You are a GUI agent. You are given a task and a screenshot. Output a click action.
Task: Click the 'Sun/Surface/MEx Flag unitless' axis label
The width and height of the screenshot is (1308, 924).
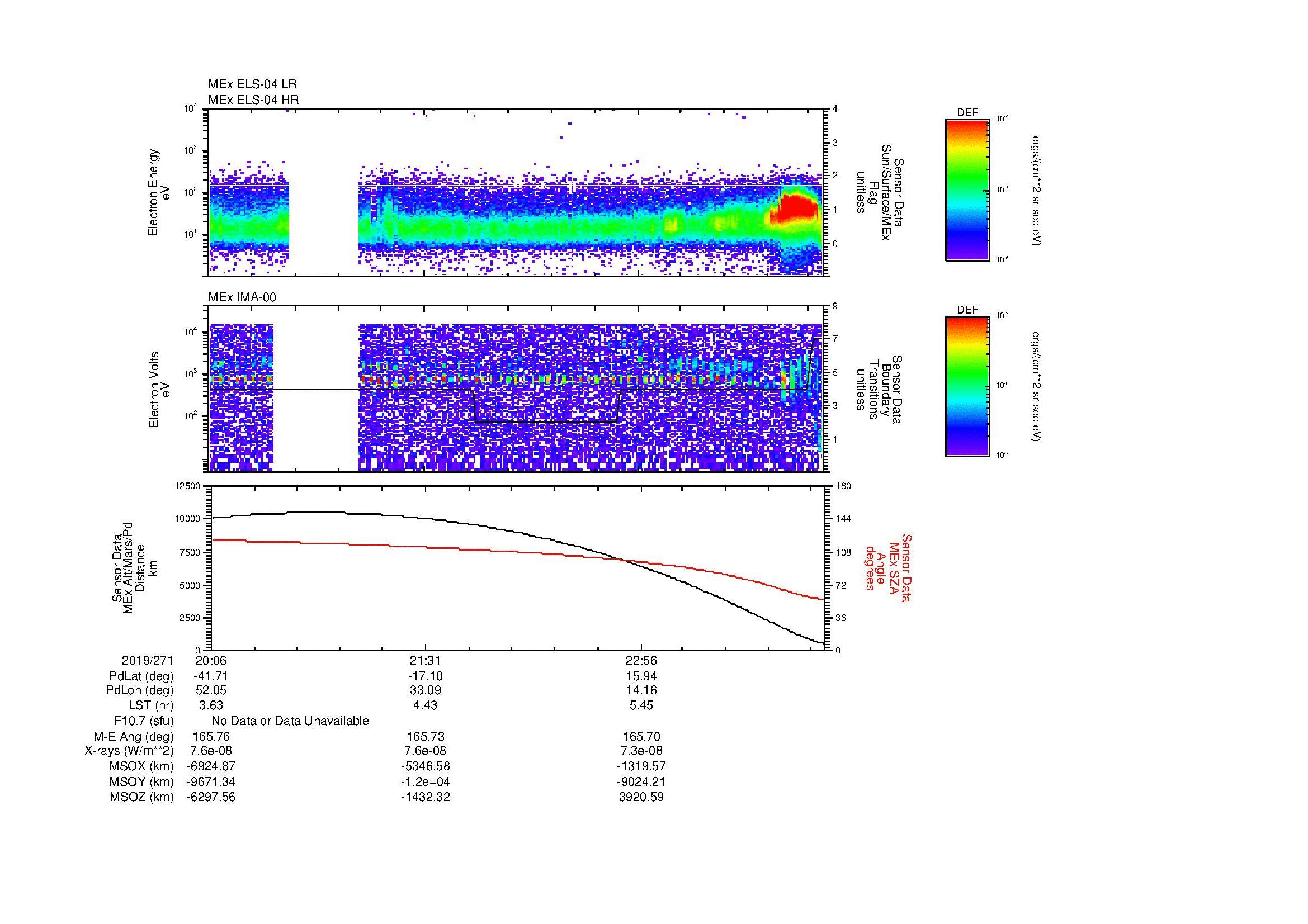880,192
